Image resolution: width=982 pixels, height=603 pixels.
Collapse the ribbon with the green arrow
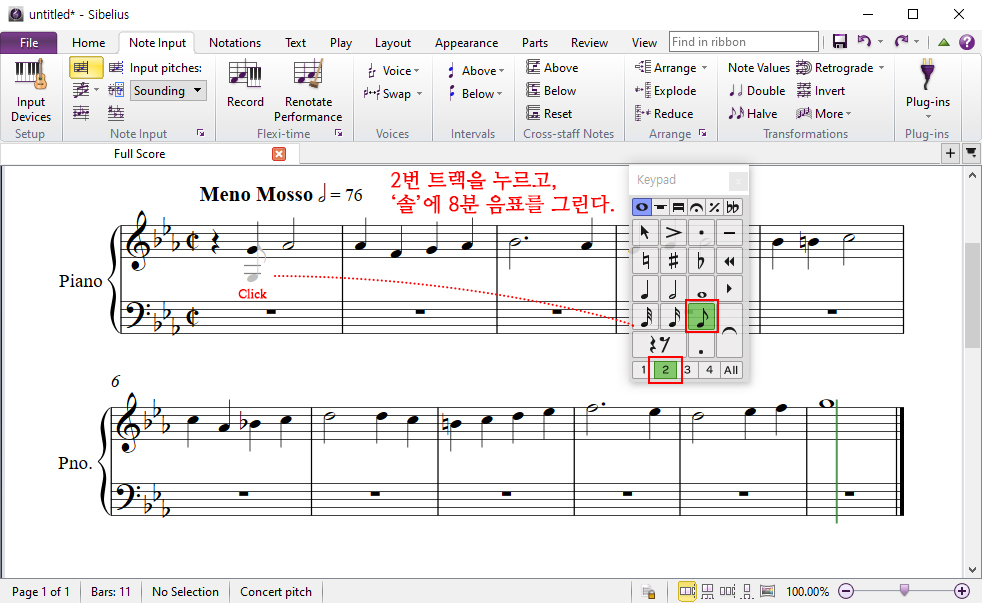click(944, 42)
